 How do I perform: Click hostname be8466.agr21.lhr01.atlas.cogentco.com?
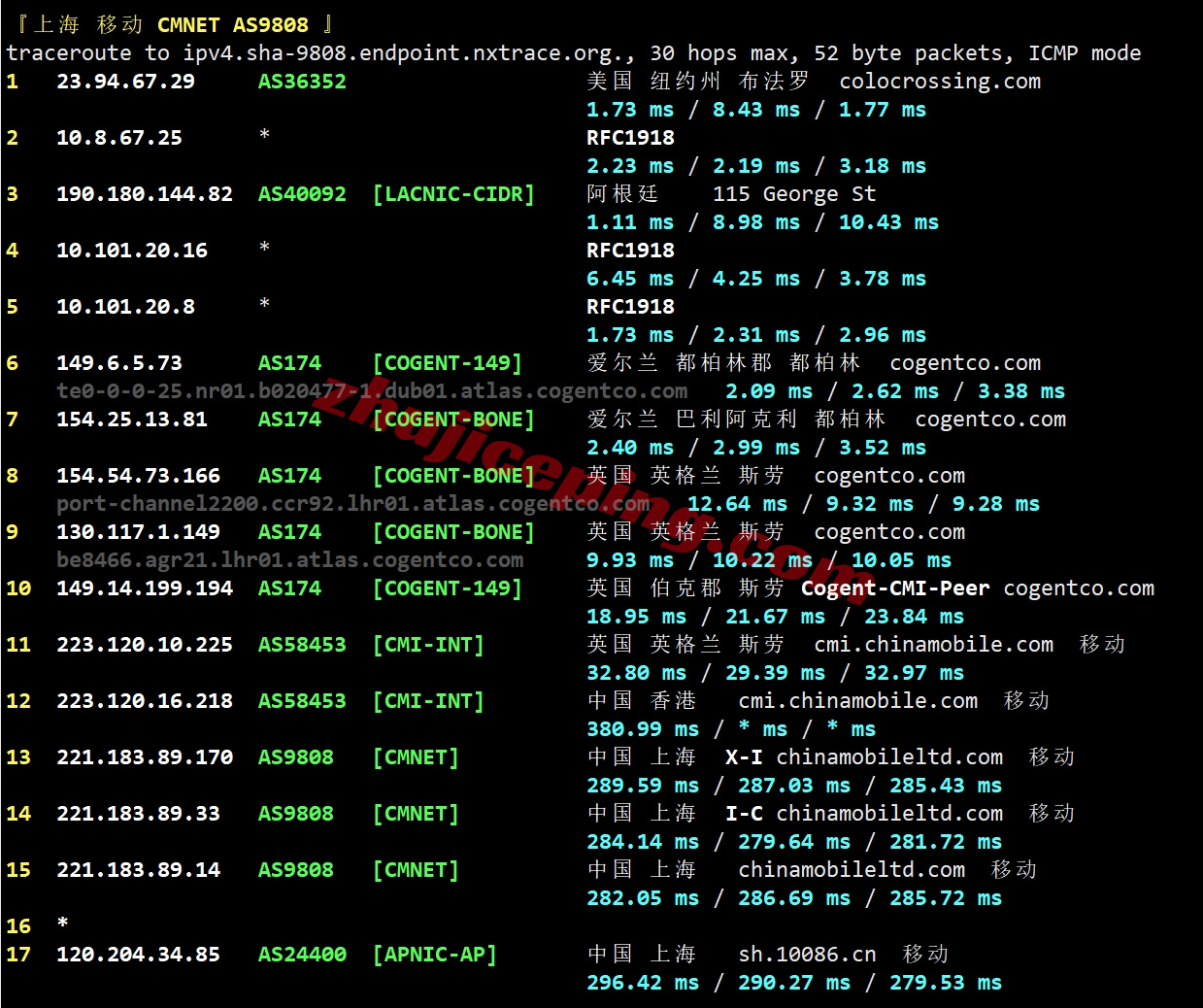point(290,560)
